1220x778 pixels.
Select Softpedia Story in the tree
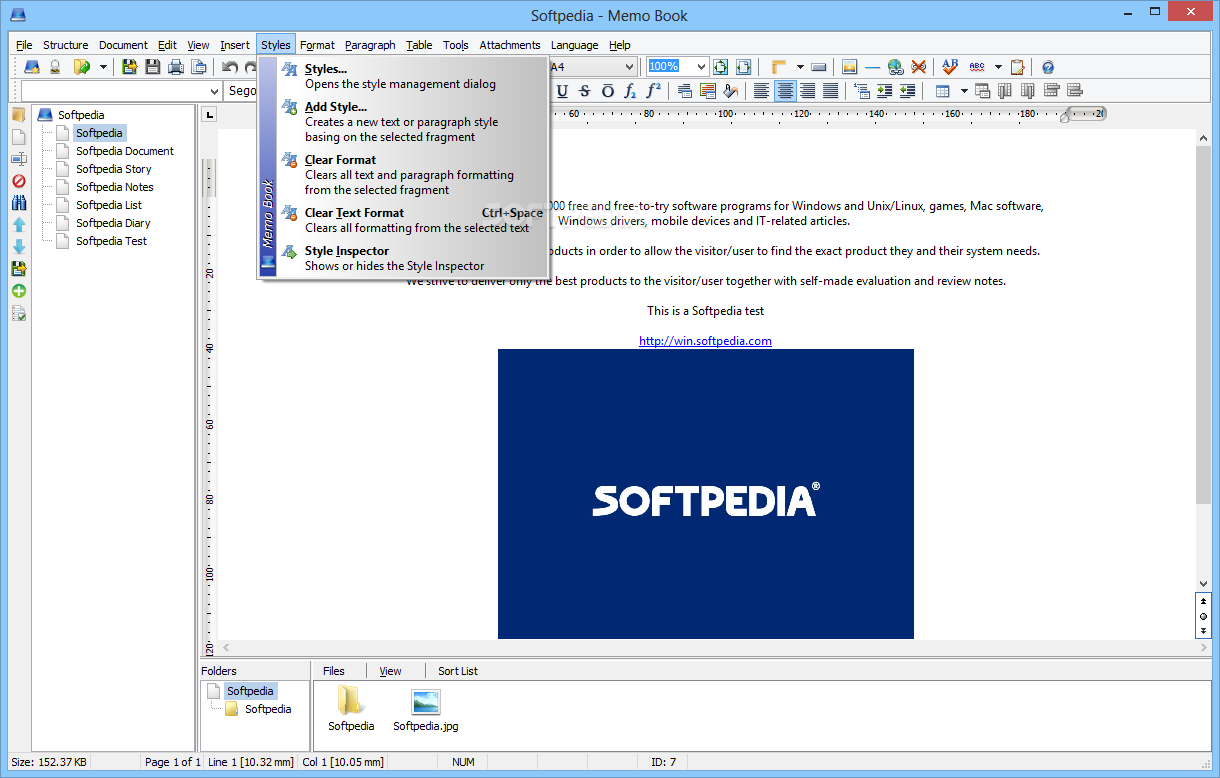(114, 169)
